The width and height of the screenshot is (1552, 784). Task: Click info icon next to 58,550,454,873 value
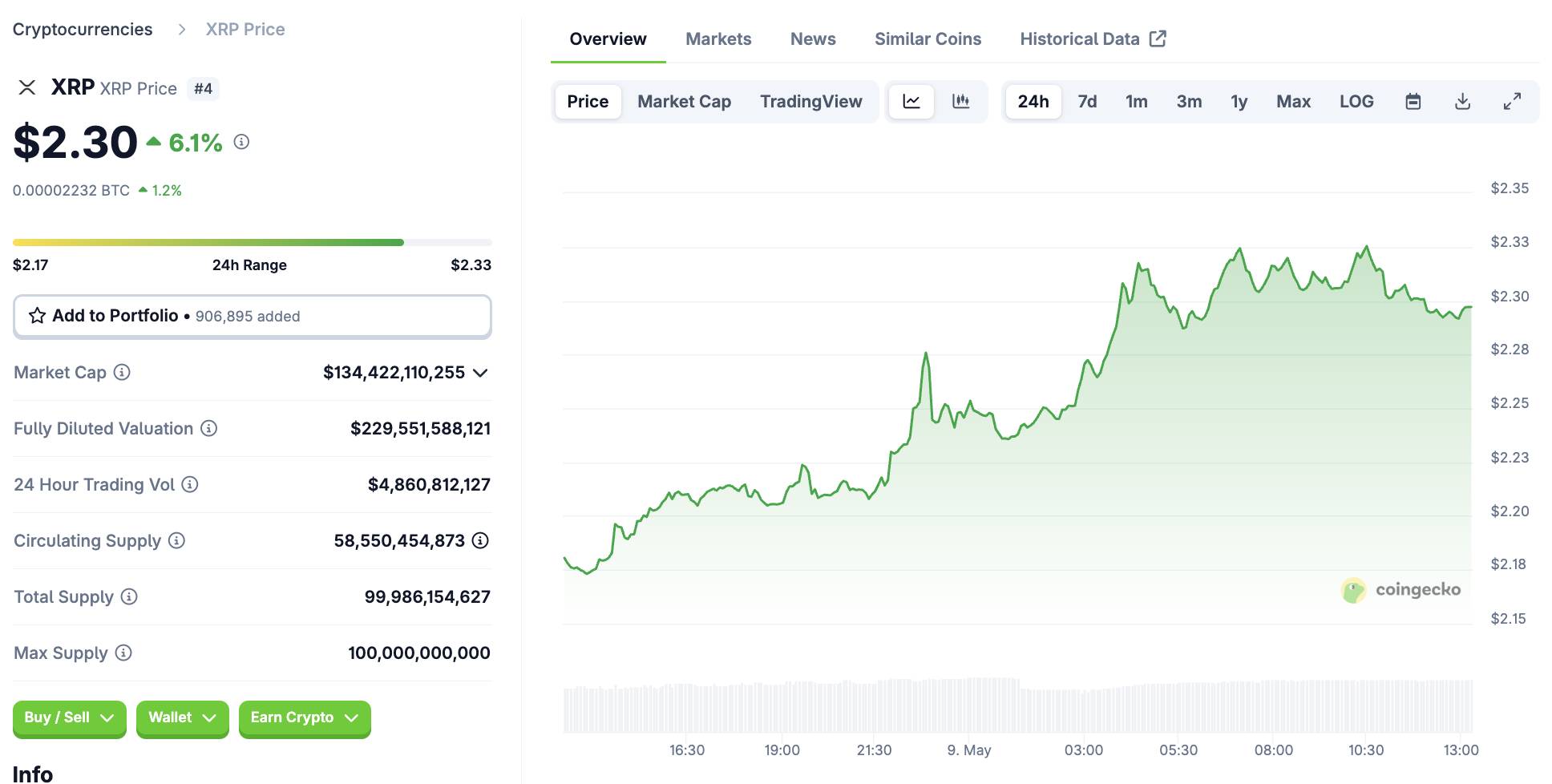click(480, 540)
